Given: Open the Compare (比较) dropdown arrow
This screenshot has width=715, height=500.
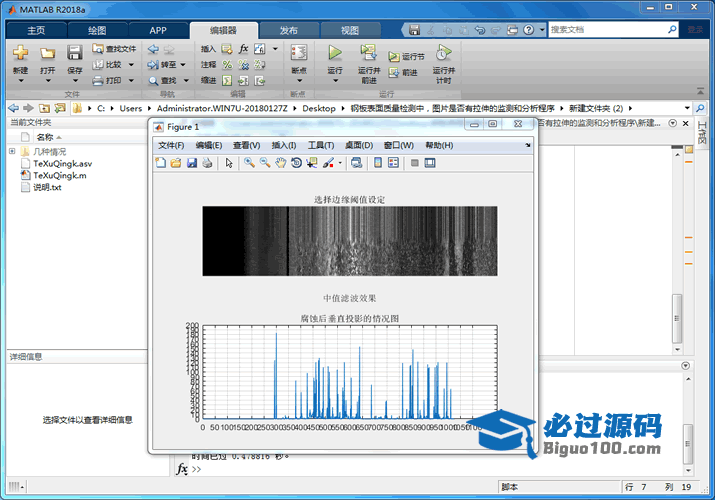Looking at the screenshot, I should pyautogui.click(x=131, y=65).
